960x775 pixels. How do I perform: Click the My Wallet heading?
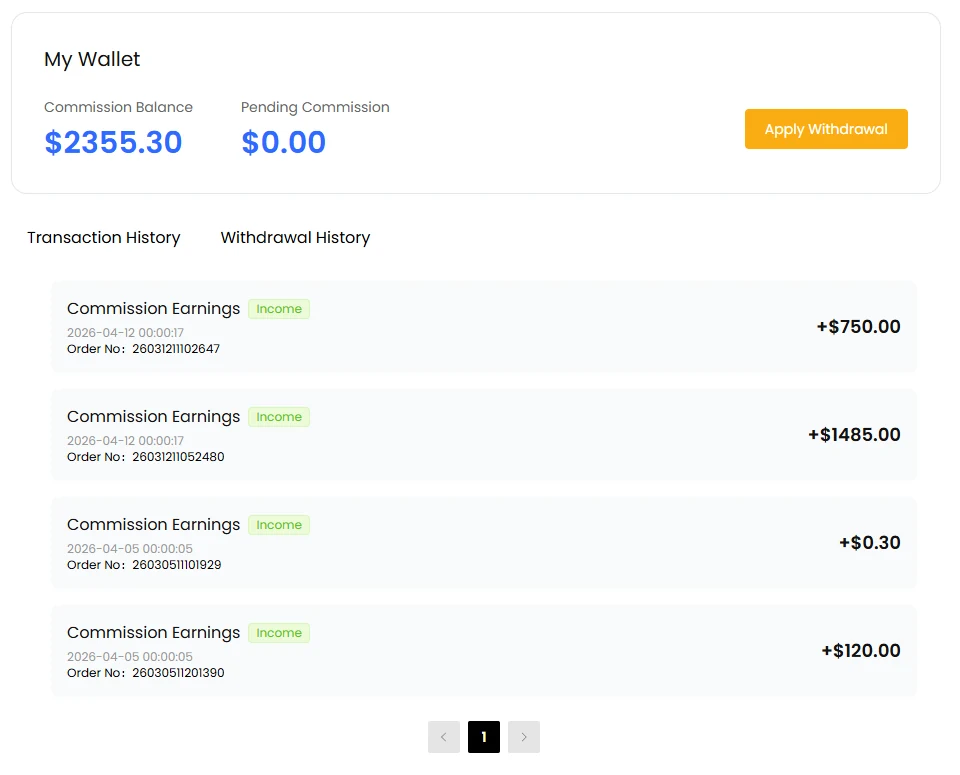coord(92,59)
